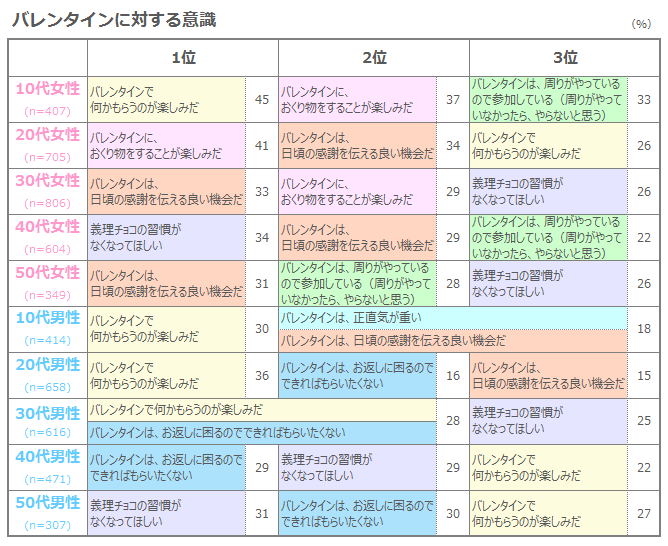Image resolution: width=668 pixels, height=546 pixels.
Task: Click the 50代男性 row label
Action: click(48, 503)
